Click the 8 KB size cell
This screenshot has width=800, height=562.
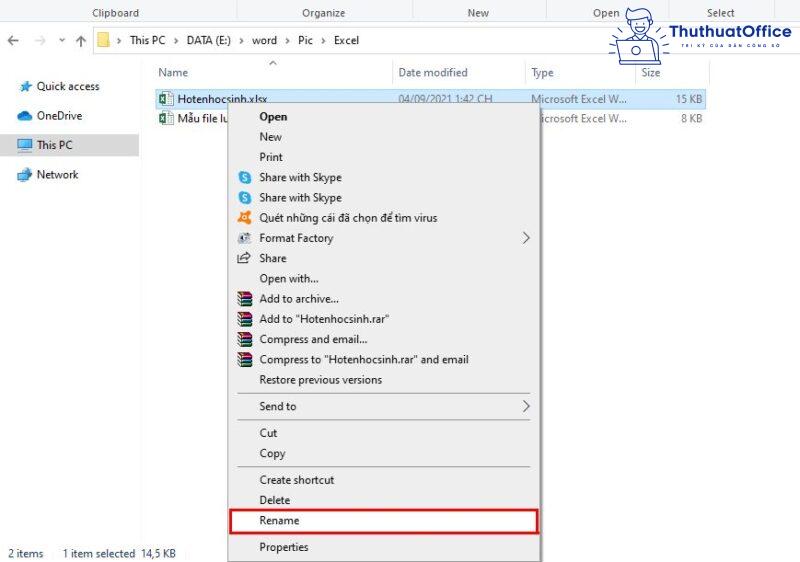pos(691,118)
